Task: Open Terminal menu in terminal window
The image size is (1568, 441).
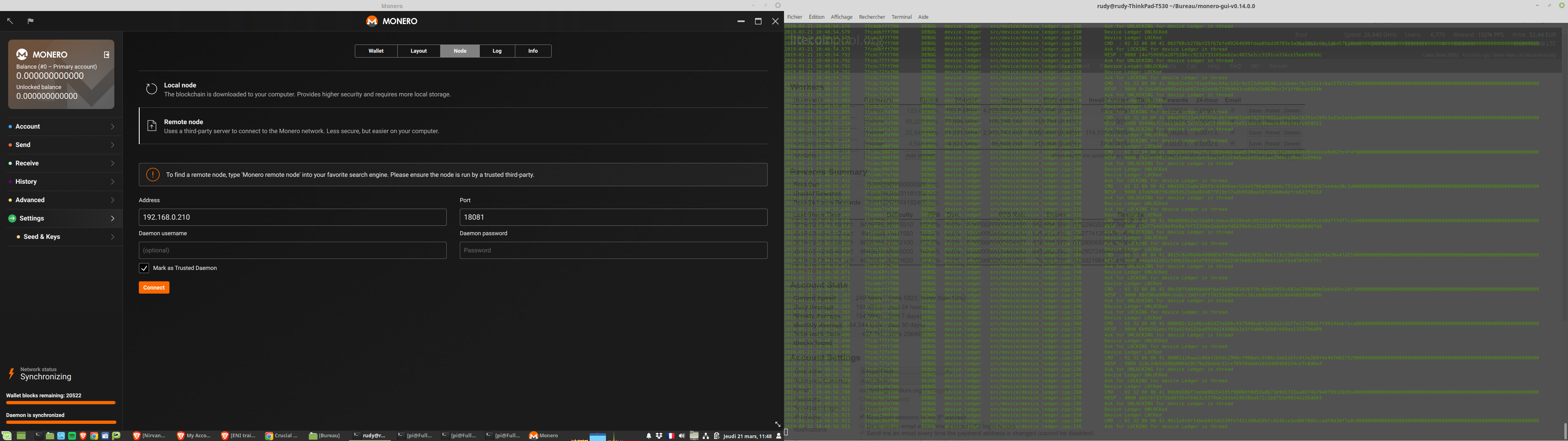Action: [902, 17]
